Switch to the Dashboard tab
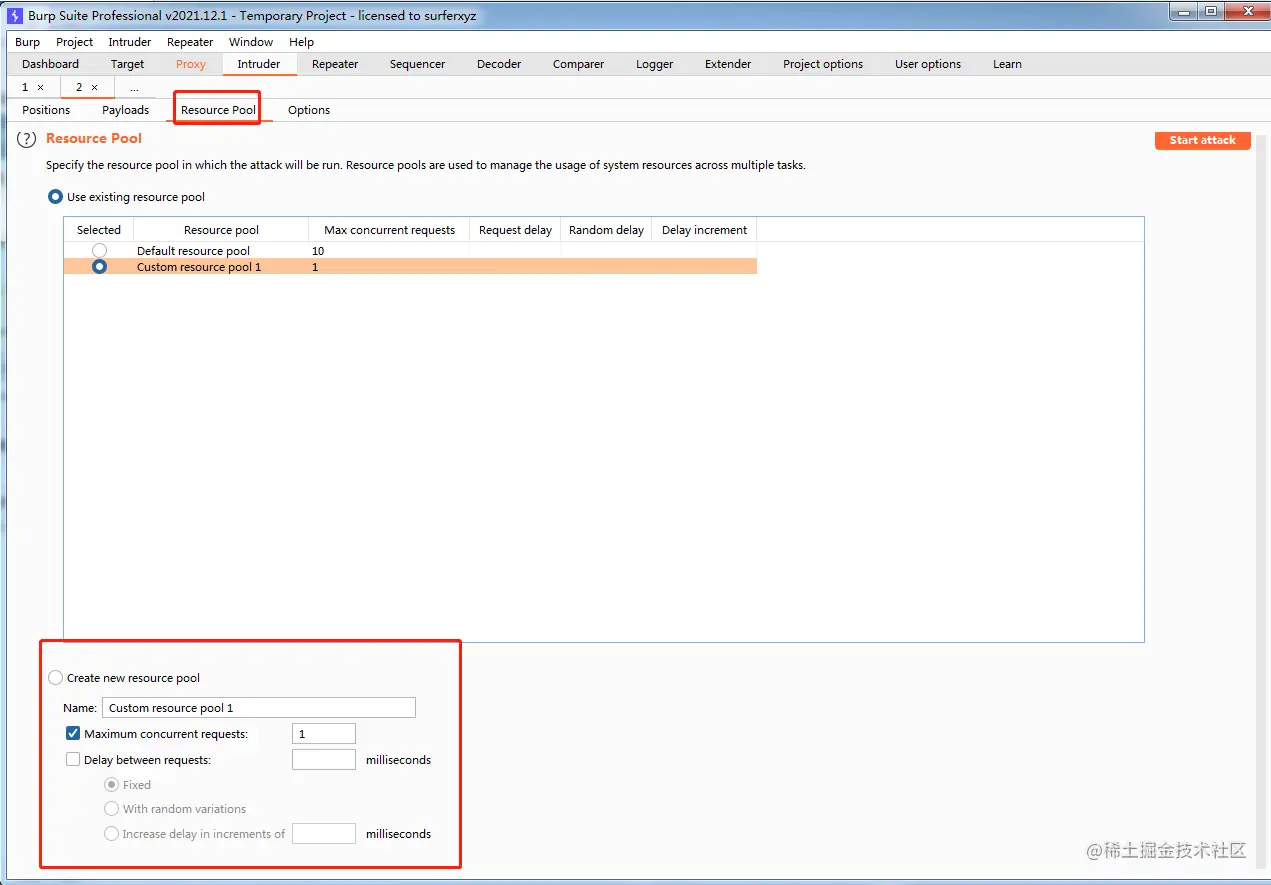Image resolution: width=1271 pixels, height=885 pixels. pos(50,64)
